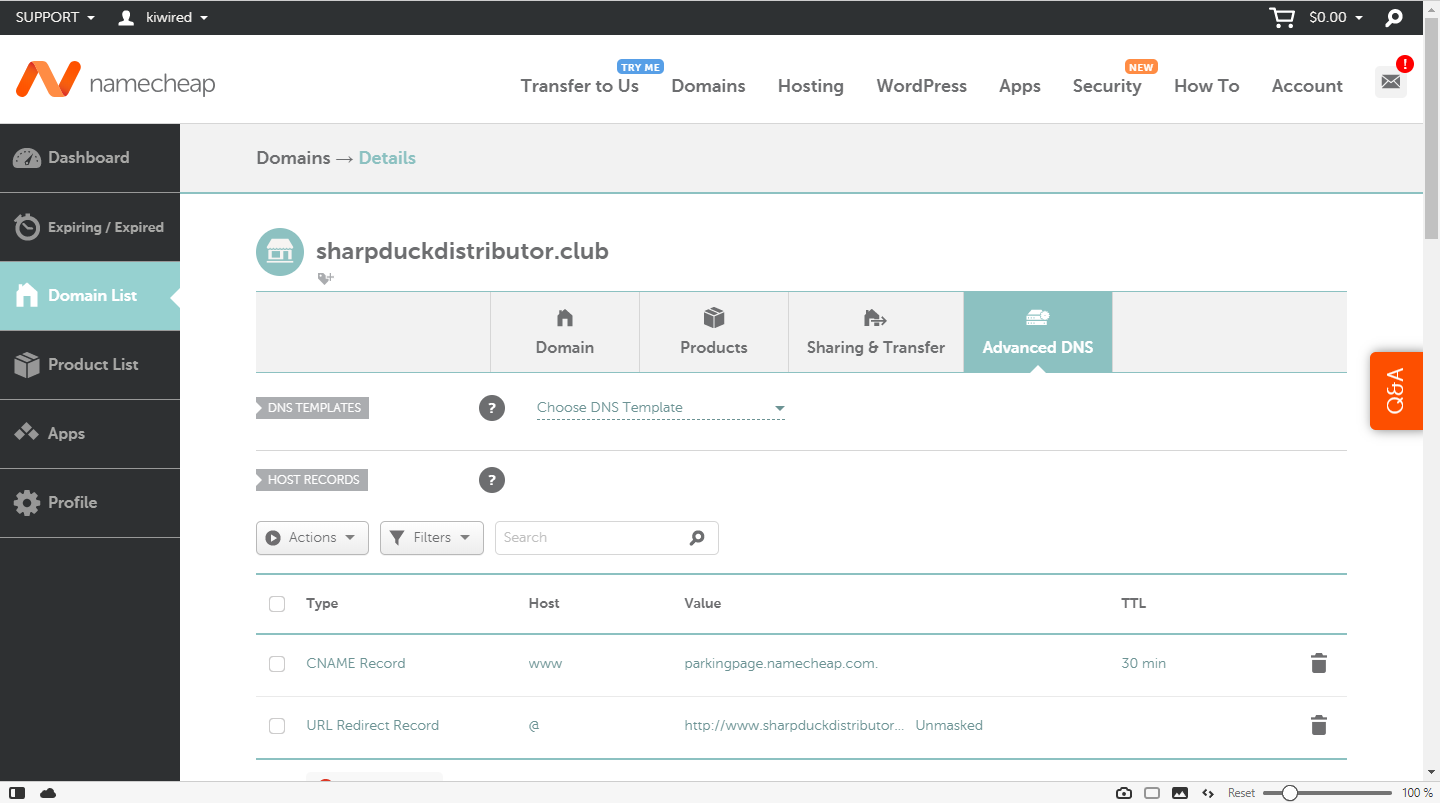
Task: Click the Type column header
Action: [322, 604]
